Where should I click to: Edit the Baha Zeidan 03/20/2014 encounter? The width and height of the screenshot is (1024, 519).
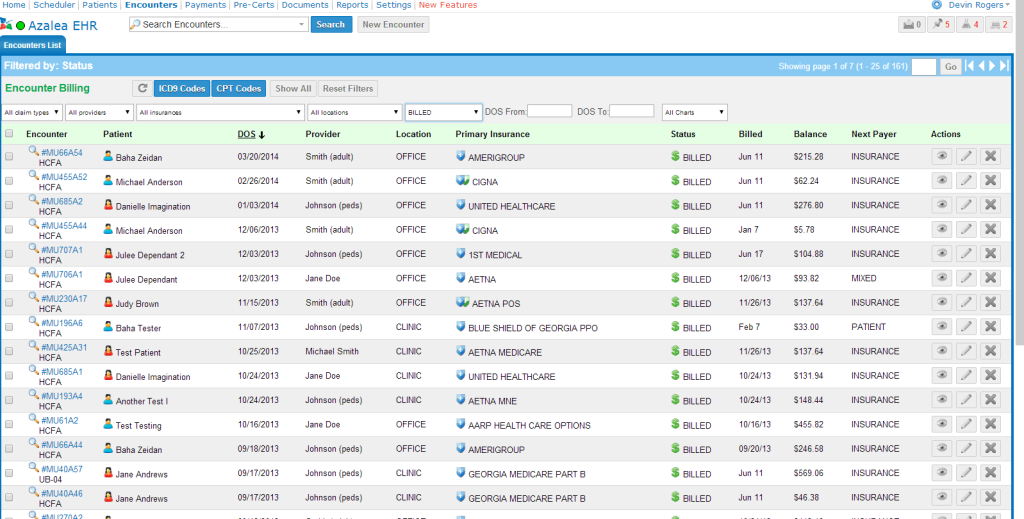click(x=966, y=157)
